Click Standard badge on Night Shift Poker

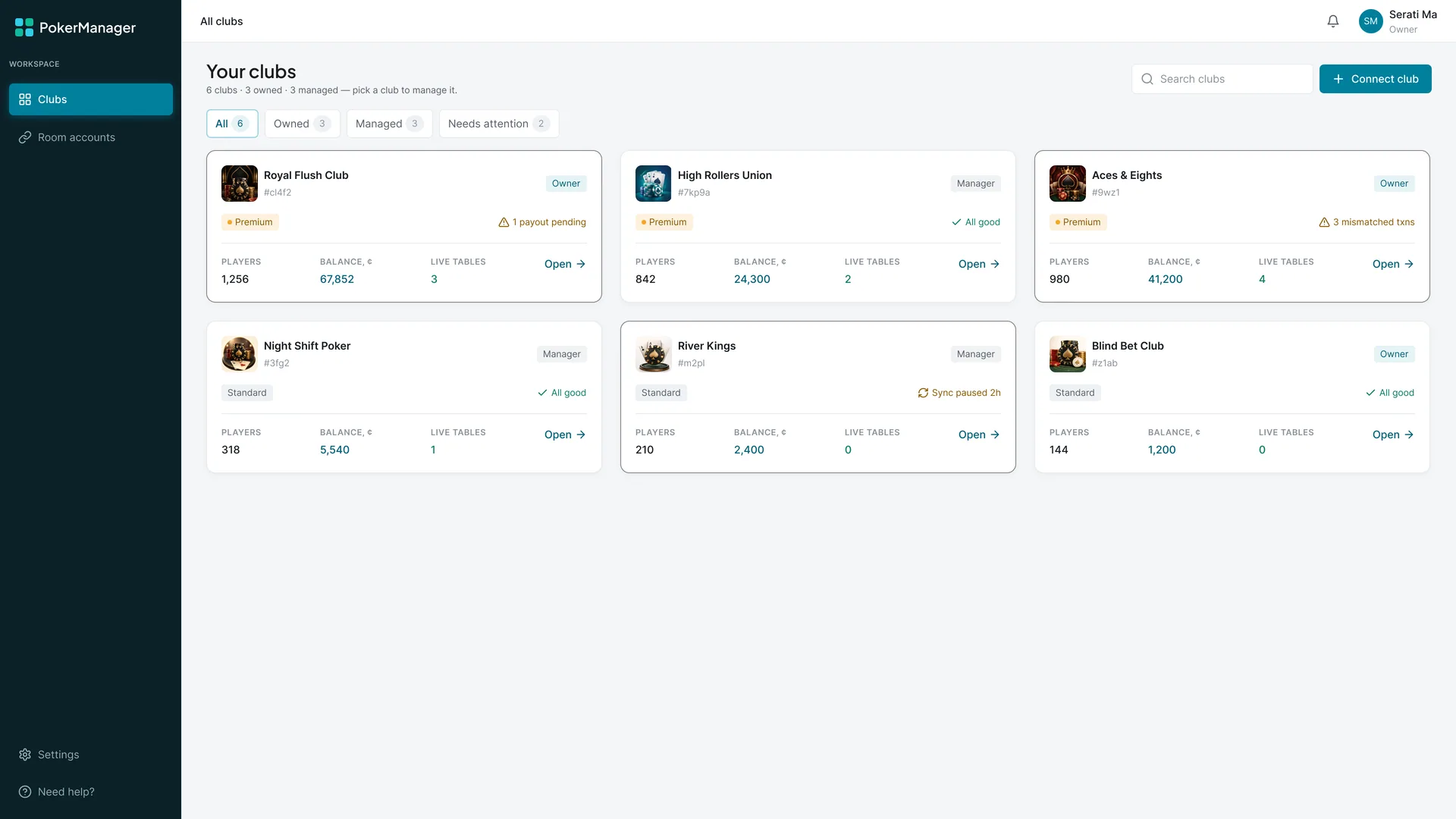tap(247, 393)
